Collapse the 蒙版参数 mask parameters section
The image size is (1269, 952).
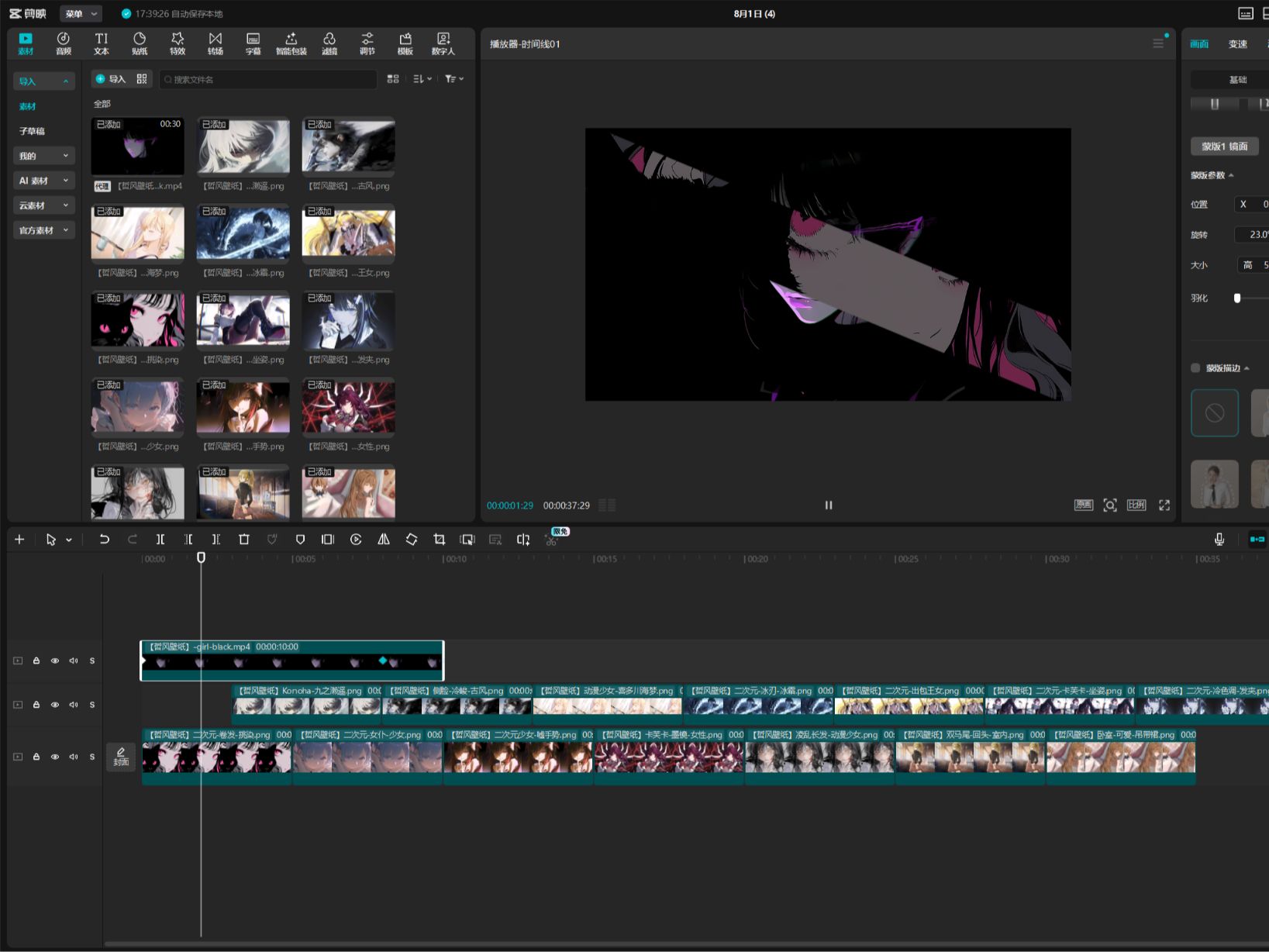1231,175
